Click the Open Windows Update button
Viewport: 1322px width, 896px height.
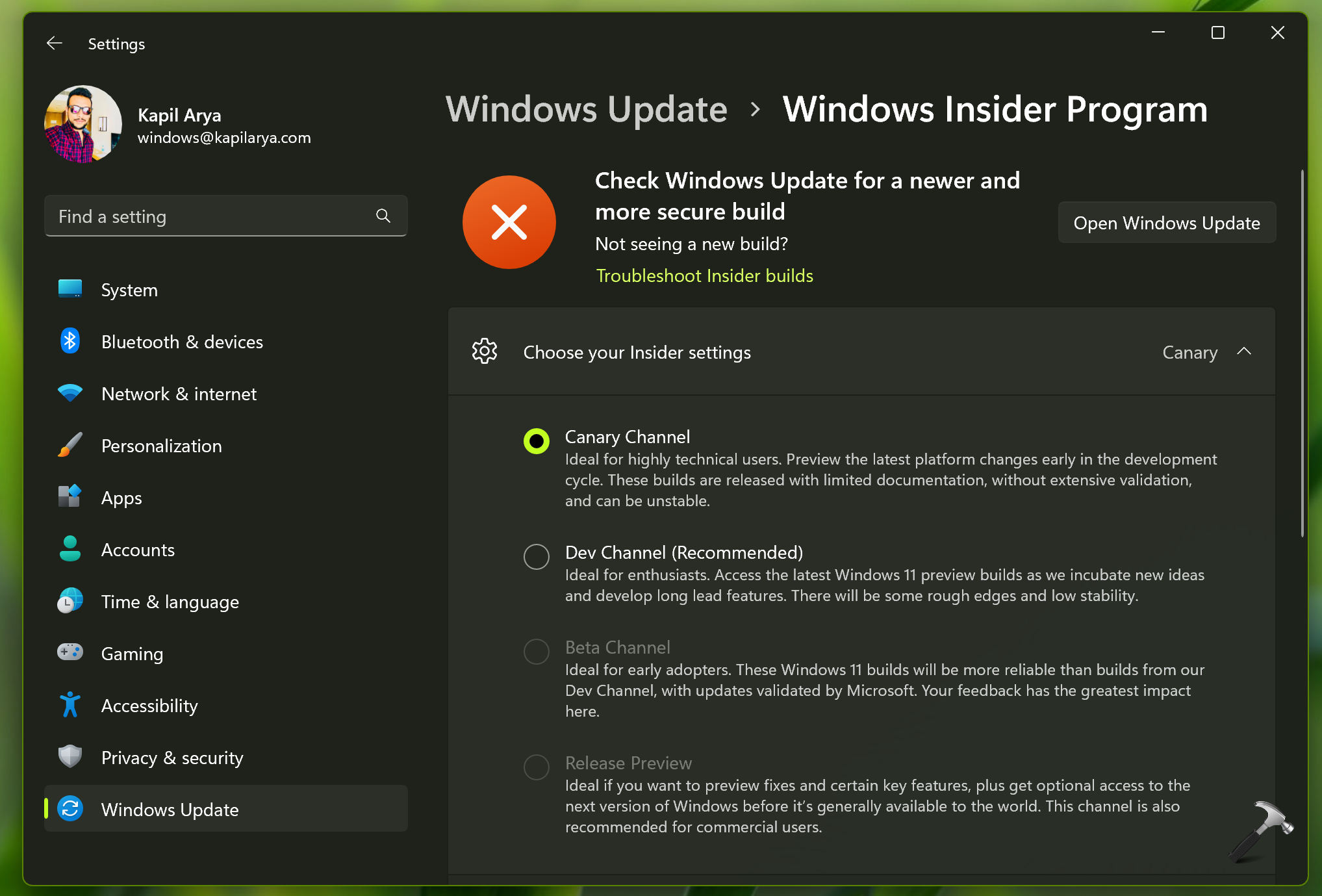[1167, 223]
